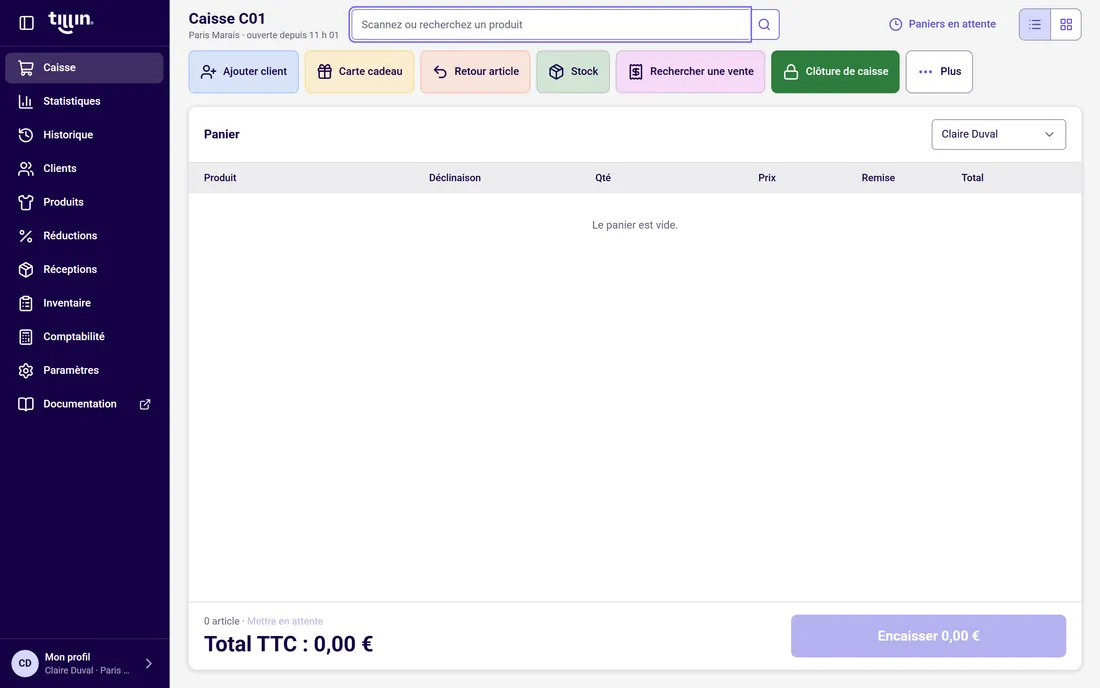This screenshot has height=688, width=1100.
Task: Click the Qté column header
Action: pyautogui.click(x=603, y=178)
